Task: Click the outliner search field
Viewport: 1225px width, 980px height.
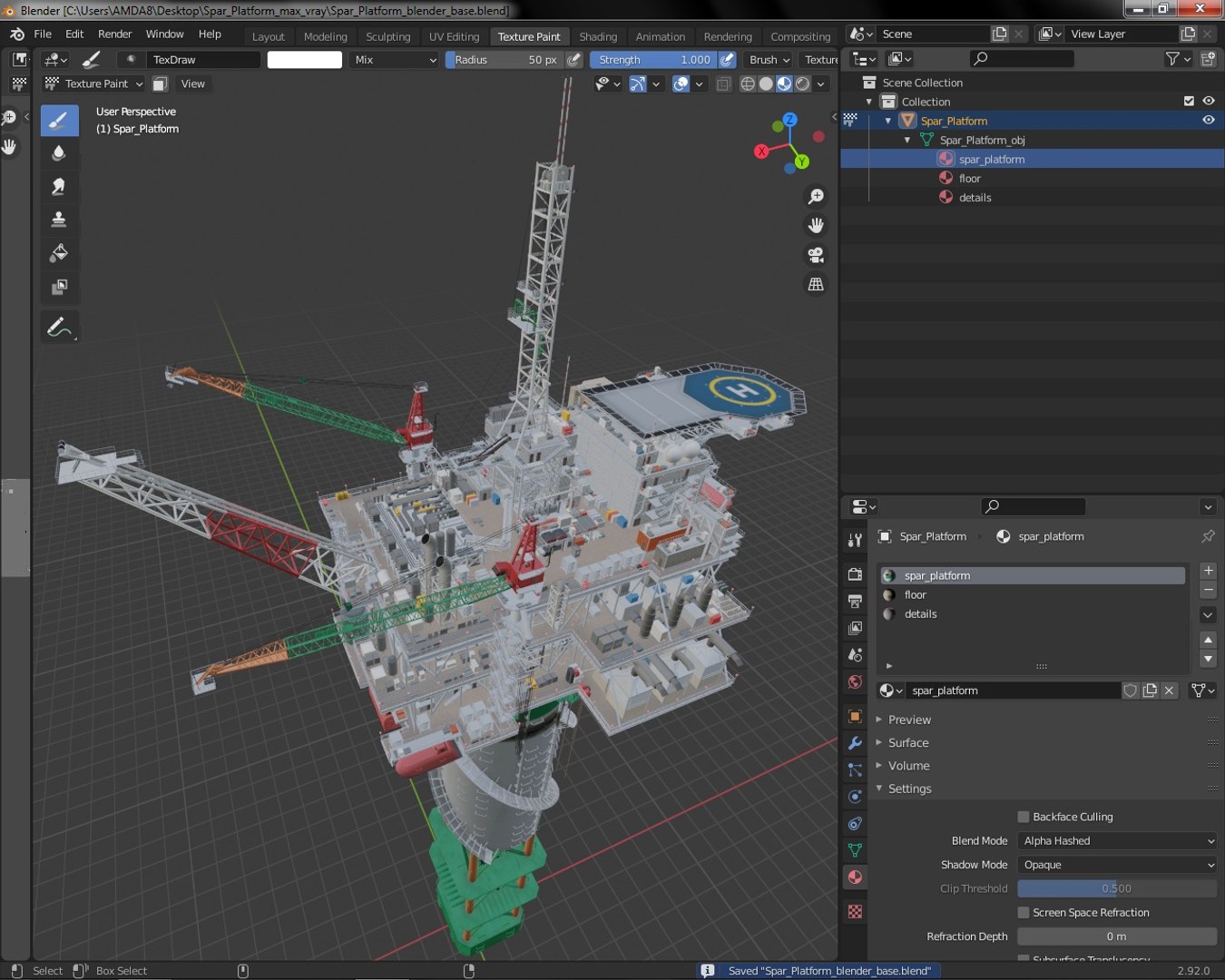Action: tap(1023, 59)
